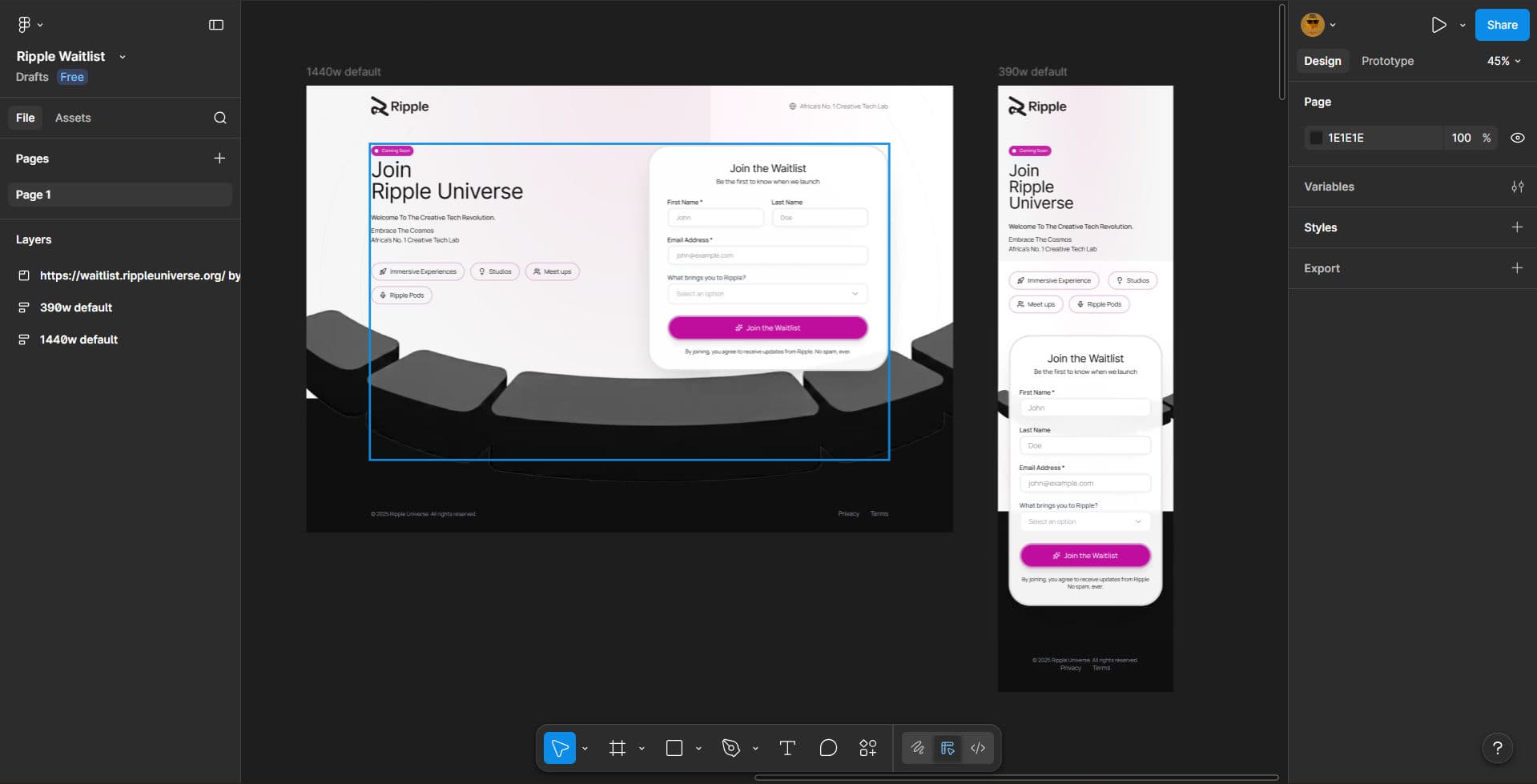Image resolution: width=1537 pixels, height=784 pixels.
Task: Click the 1440w default frame label on canvas
Action: click(344, 72)
